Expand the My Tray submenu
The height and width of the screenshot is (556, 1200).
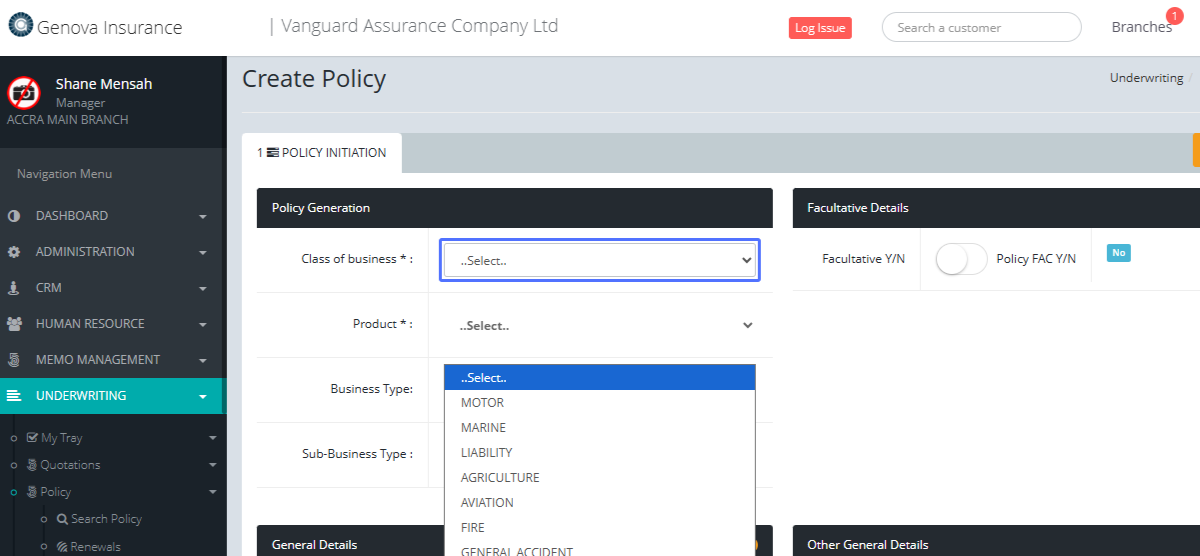click(212, 438)
